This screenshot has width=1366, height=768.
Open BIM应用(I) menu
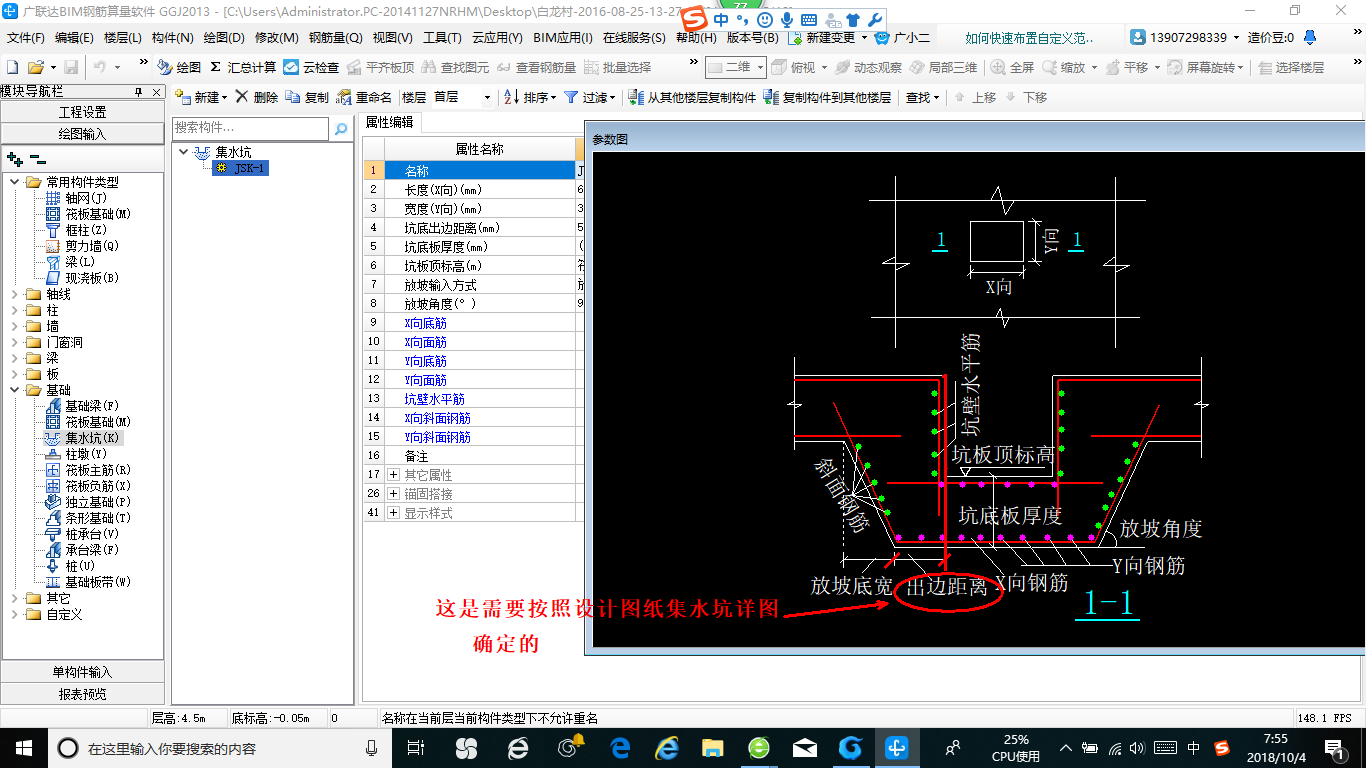pos(564,38)
